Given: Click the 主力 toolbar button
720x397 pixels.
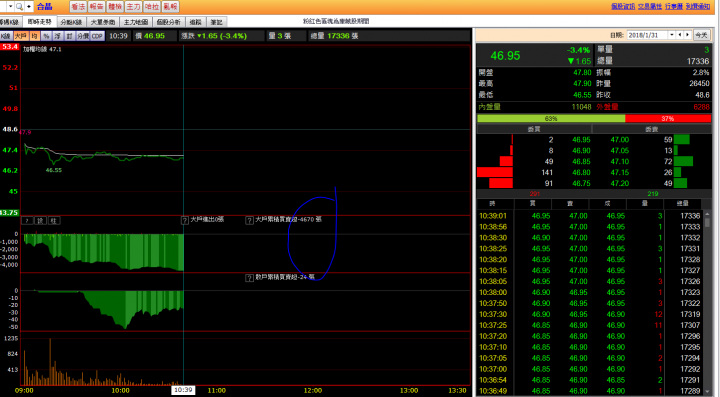Looking at the screenshot, I should [x=133, y=6].
